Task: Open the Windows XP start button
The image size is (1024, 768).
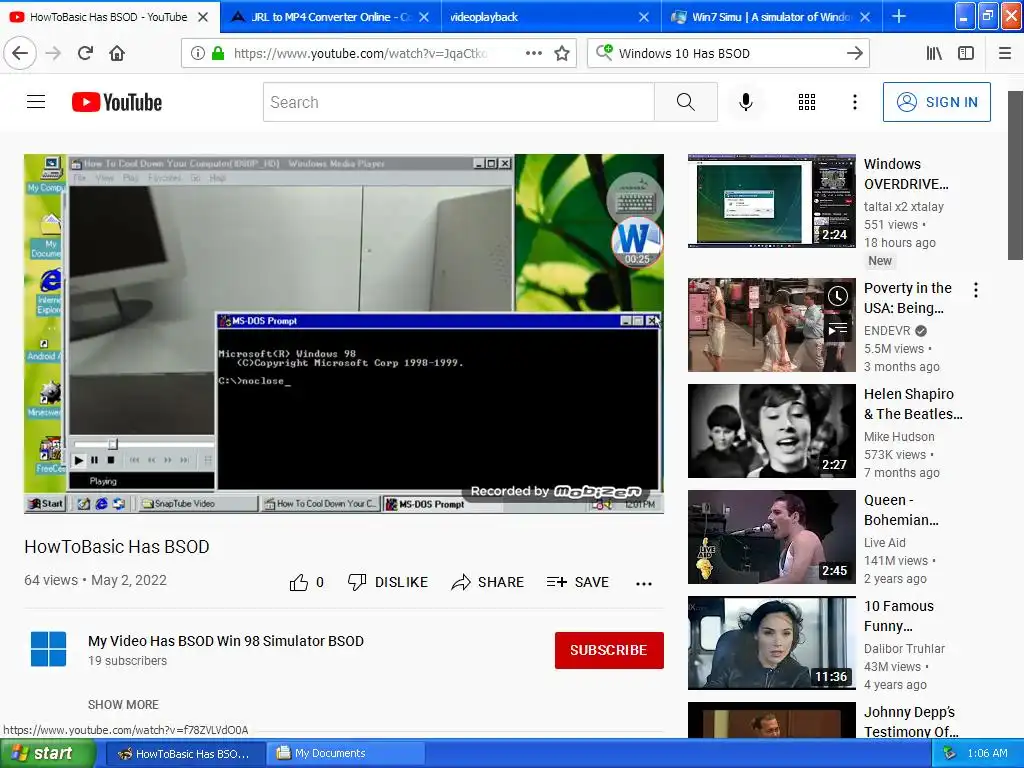Action: point(48,753)
